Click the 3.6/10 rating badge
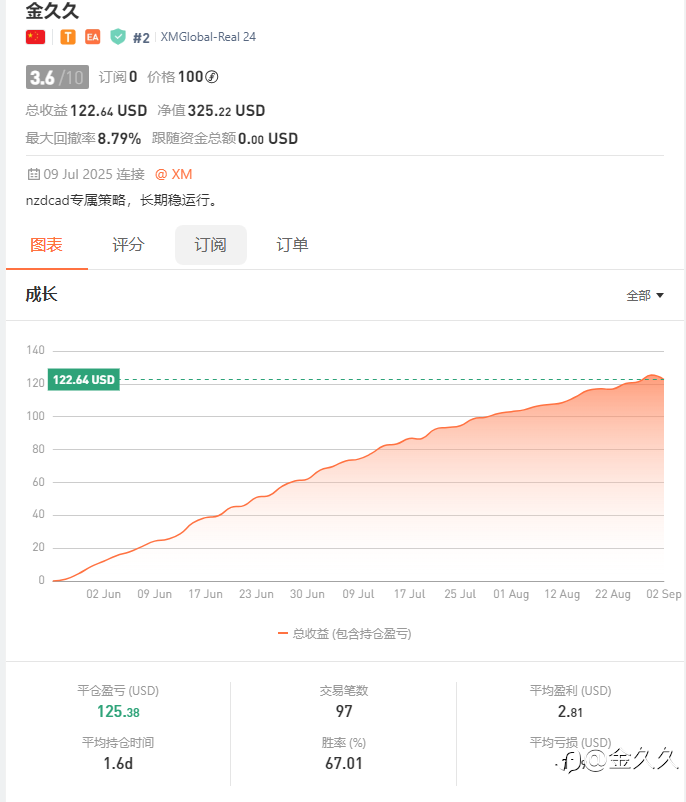The image size is (686, 802). pyautogui.click(x=57, y=77)
